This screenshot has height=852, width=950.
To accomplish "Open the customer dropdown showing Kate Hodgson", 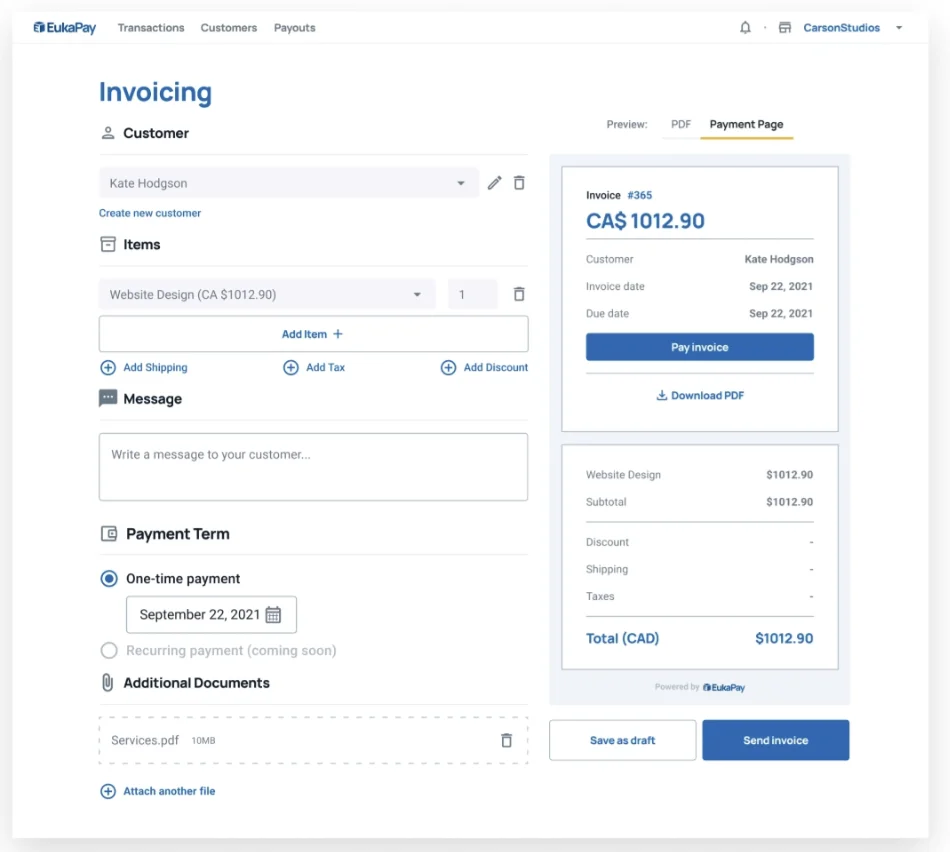I will tap(461, 183).
